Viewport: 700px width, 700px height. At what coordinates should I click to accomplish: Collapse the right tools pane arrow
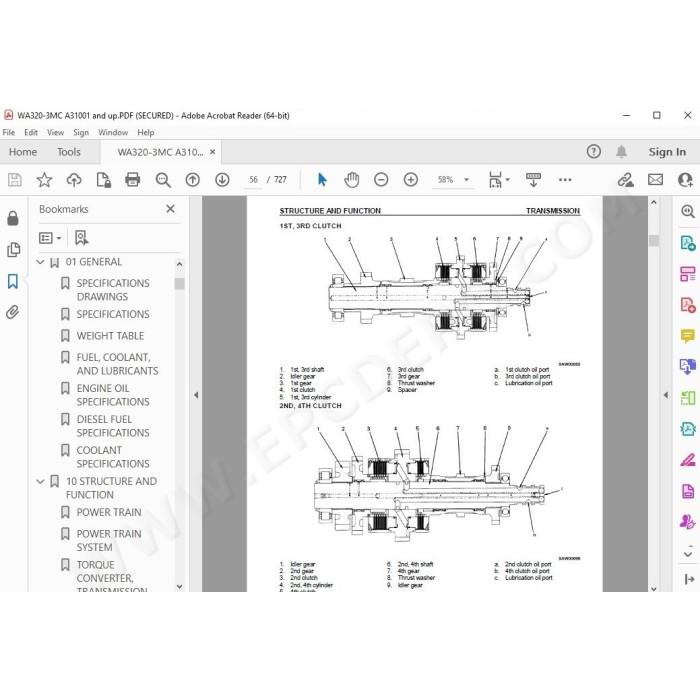click(x=666, y=395)
